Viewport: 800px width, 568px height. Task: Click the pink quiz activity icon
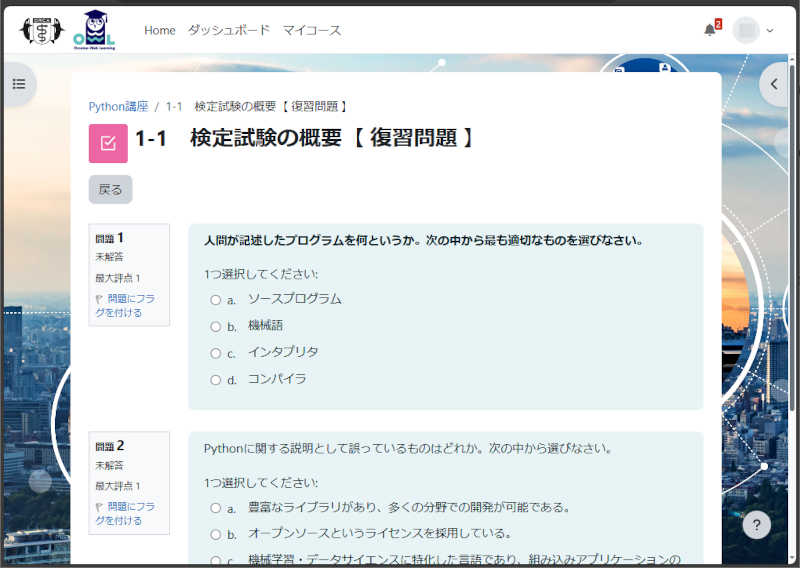pyautogui.click(x=108, y=143)
